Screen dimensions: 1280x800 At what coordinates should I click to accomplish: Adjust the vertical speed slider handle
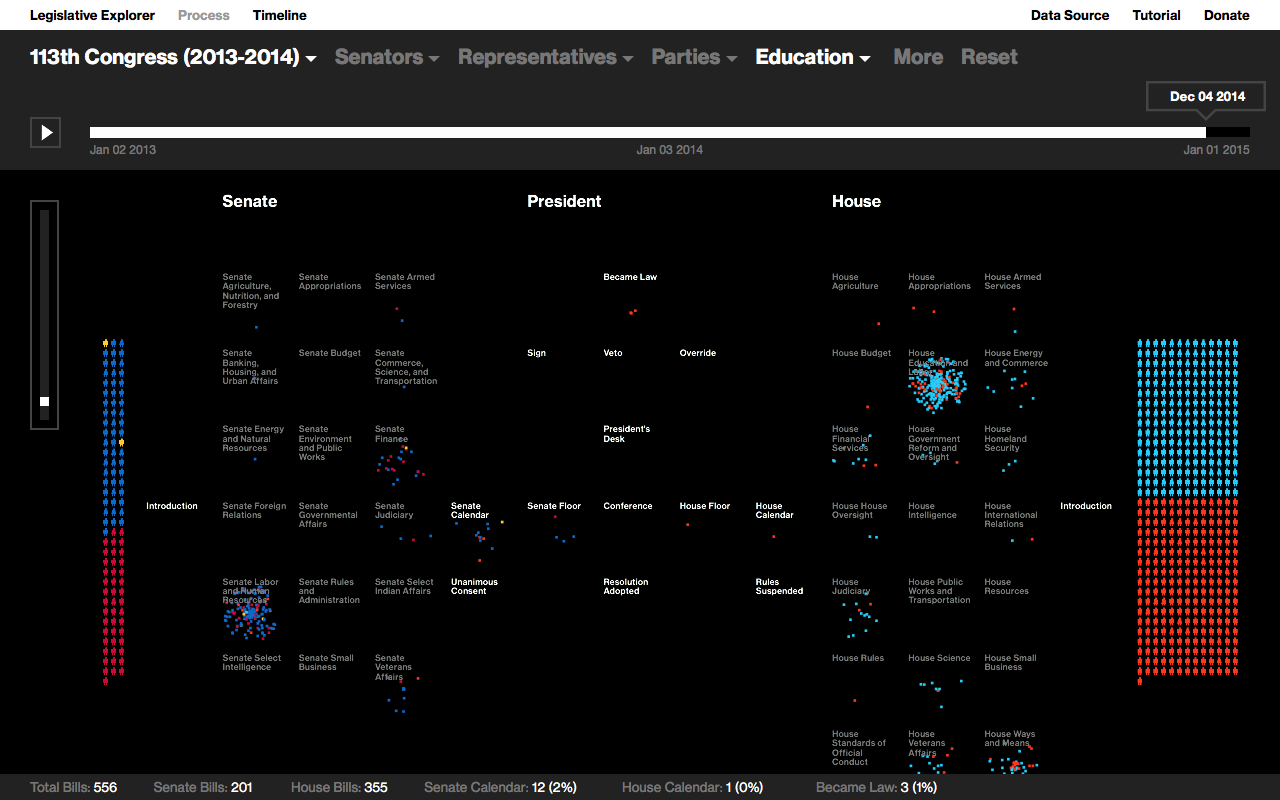pos(44,402)
